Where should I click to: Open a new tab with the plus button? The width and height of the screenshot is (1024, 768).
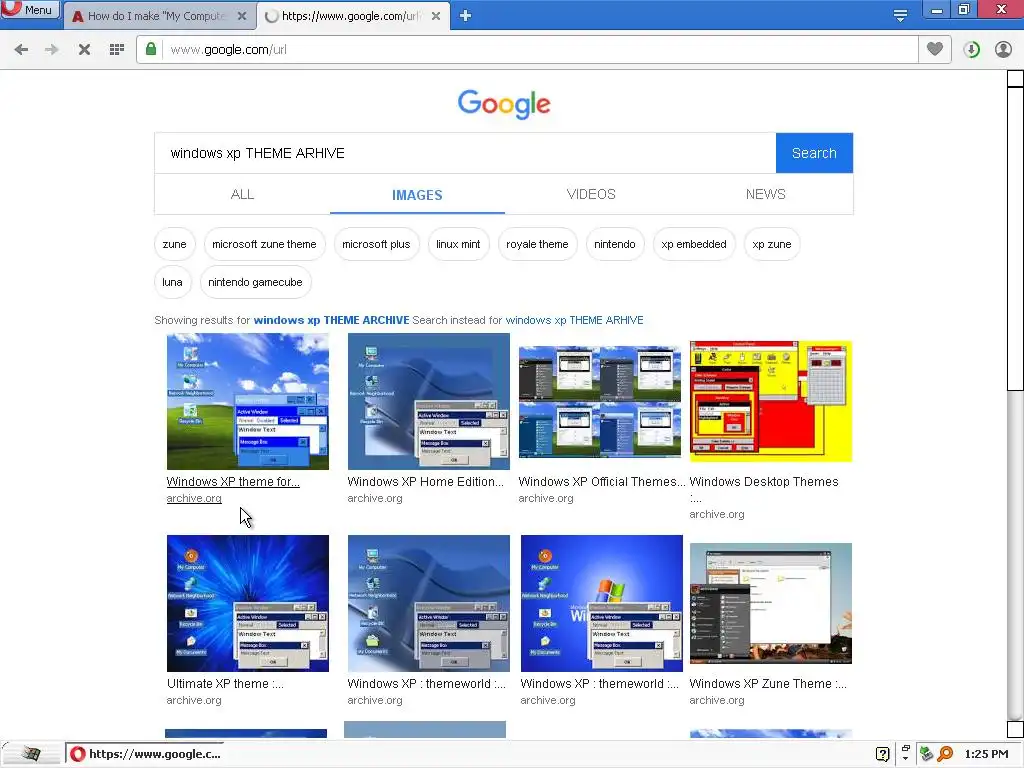[465, 16]
